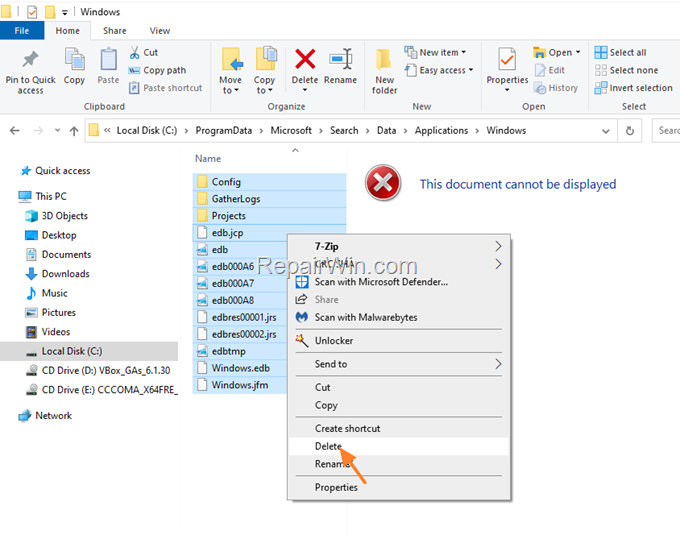Expand the 7-Zip submenu
This screenshot has height=535, width=680.
[498, 246]
